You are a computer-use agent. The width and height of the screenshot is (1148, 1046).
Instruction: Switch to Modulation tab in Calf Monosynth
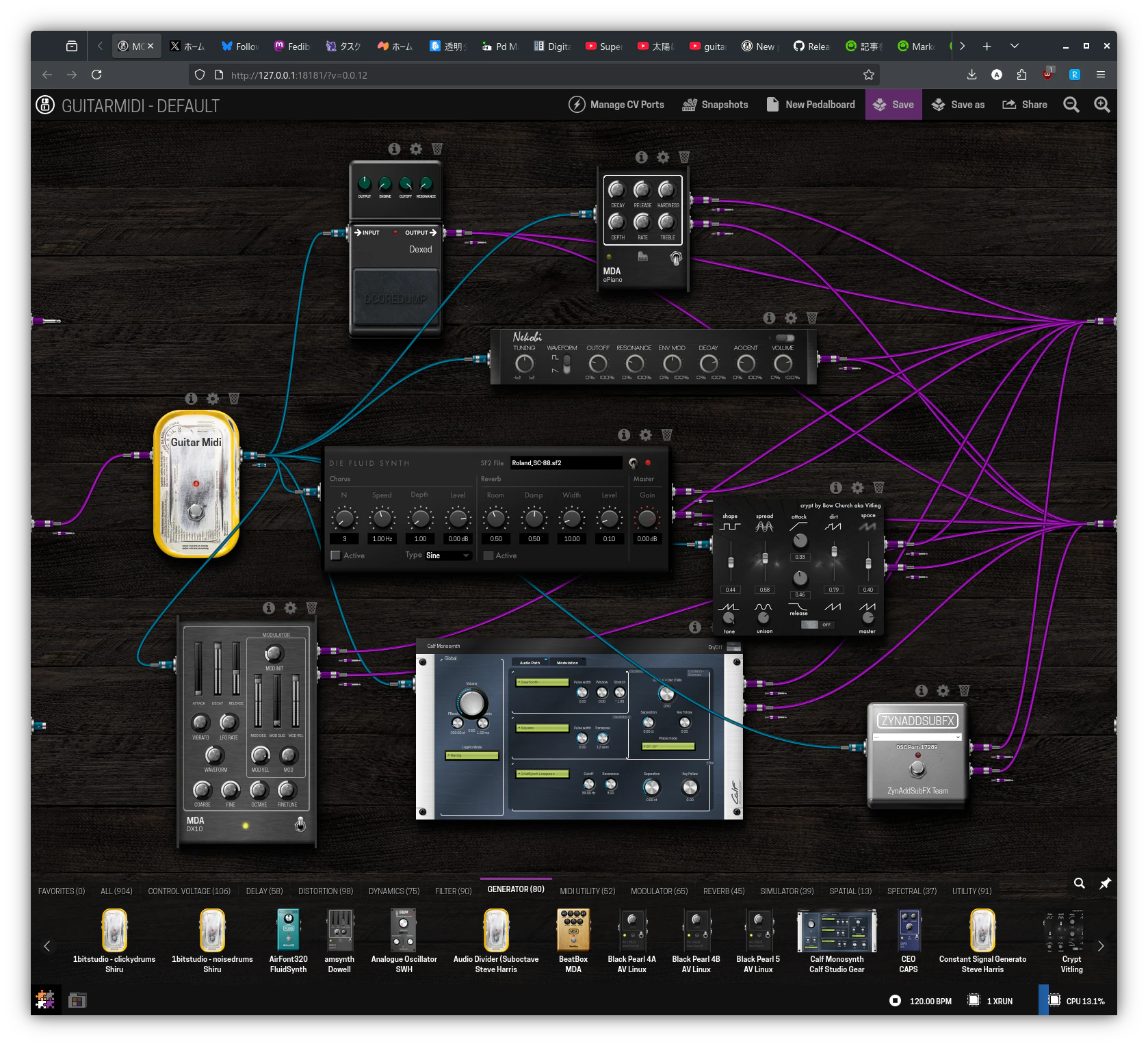pos(567,662)
